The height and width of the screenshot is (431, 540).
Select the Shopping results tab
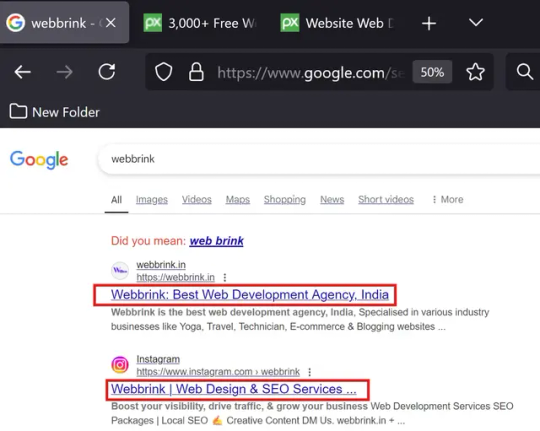pyautogui.click(x=285, y=199)
